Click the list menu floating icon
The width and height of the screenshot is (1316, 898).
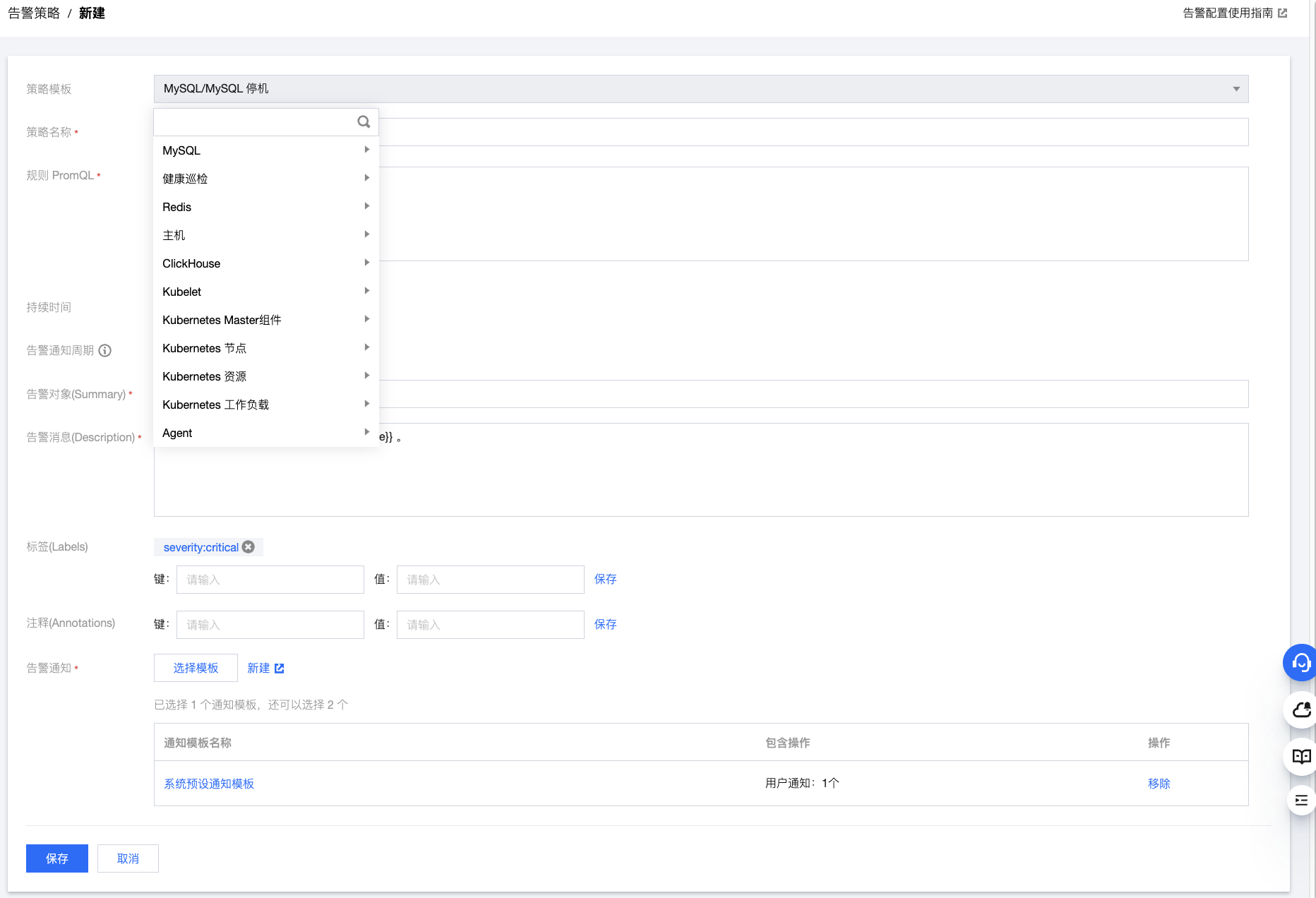click(x=1301, y=801)
